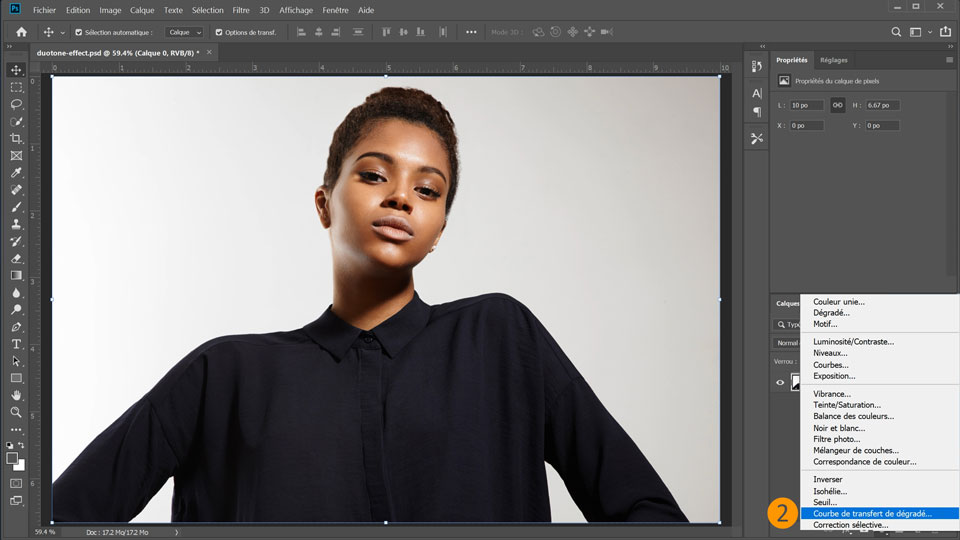Open the scissors tools panel icon

click(757, 138)
